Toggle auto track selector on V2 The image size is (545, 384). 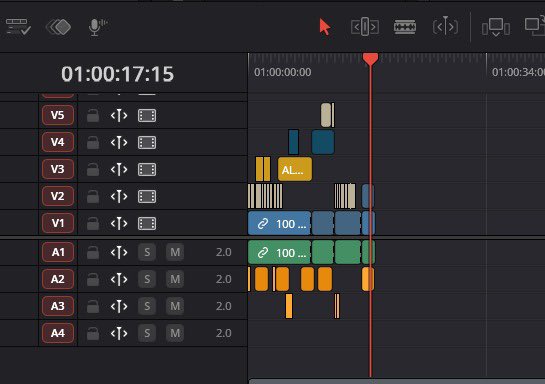tap(119, 196)
